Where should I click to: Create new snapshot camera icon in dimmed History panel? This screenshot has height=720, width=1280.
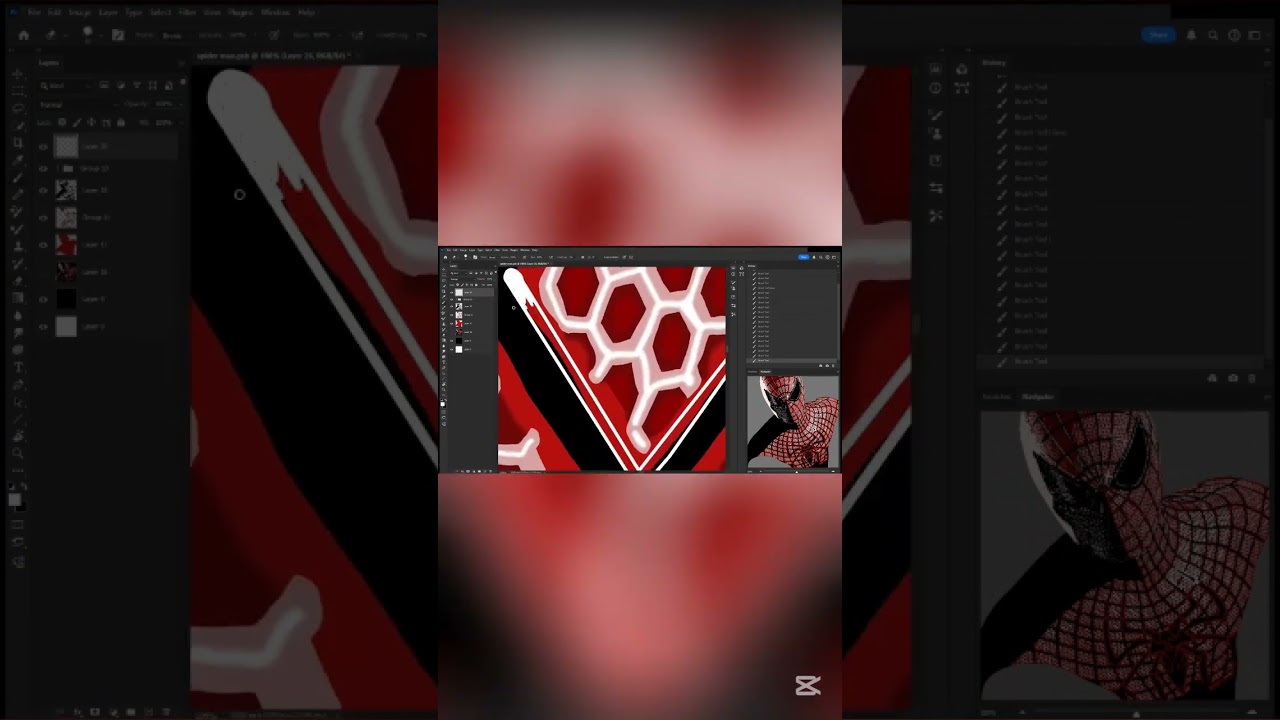(1233, 378)
